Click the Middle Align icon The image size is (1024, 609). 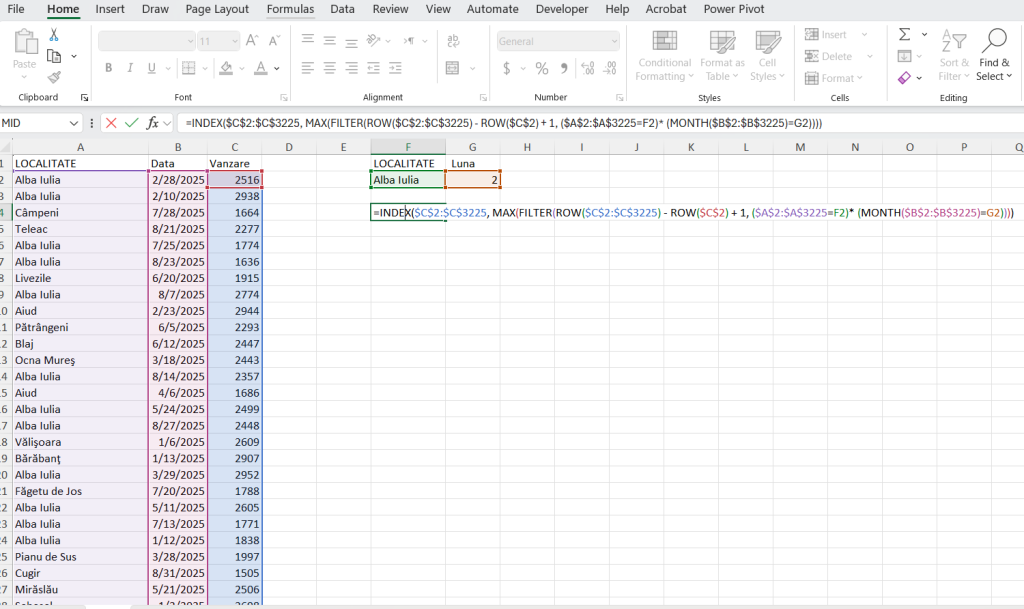(x=330, y=40)
